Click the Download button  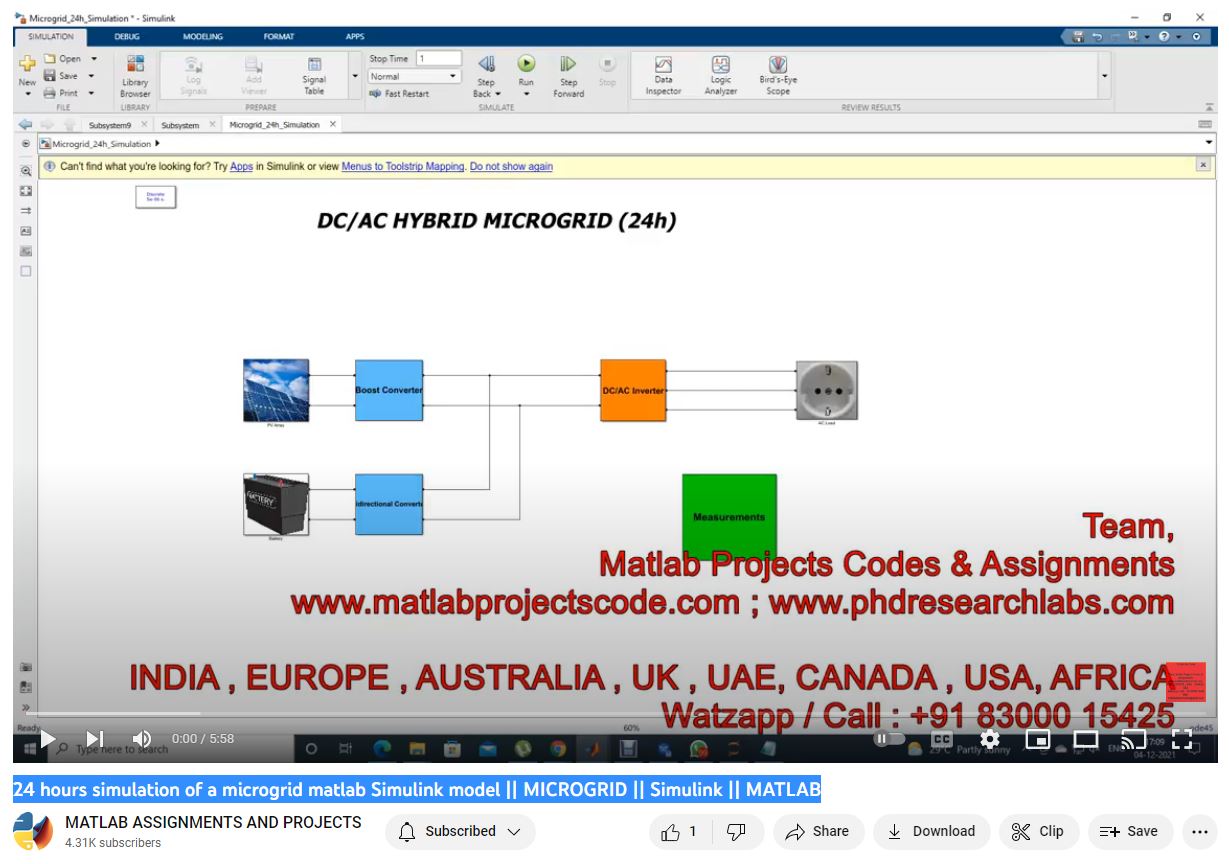click(x=931, y=831)
